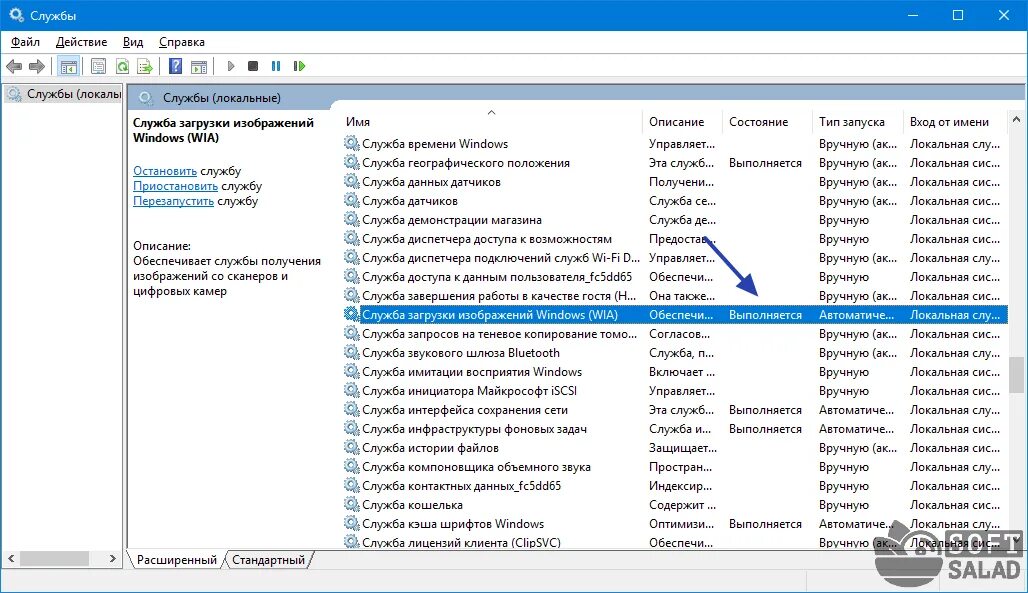Viewport: 1028px width, 593px height.
Task: Click the vertical scrollbar thumb of services list
Action: pyautogui.click(x=1016, y=375)
